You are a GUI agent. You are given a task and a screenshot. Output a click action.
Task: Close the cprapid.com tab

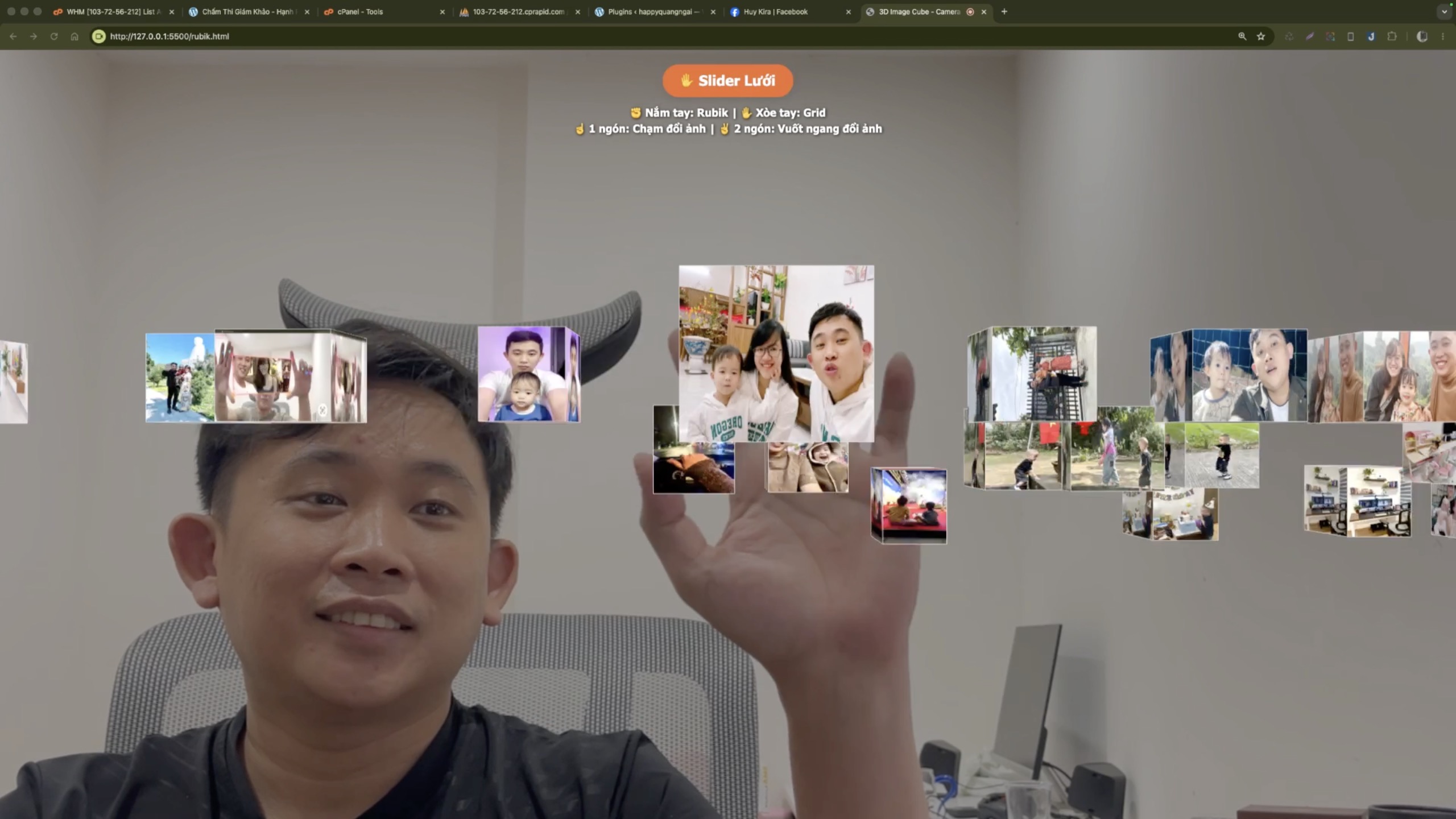click(x=578, y=11)
